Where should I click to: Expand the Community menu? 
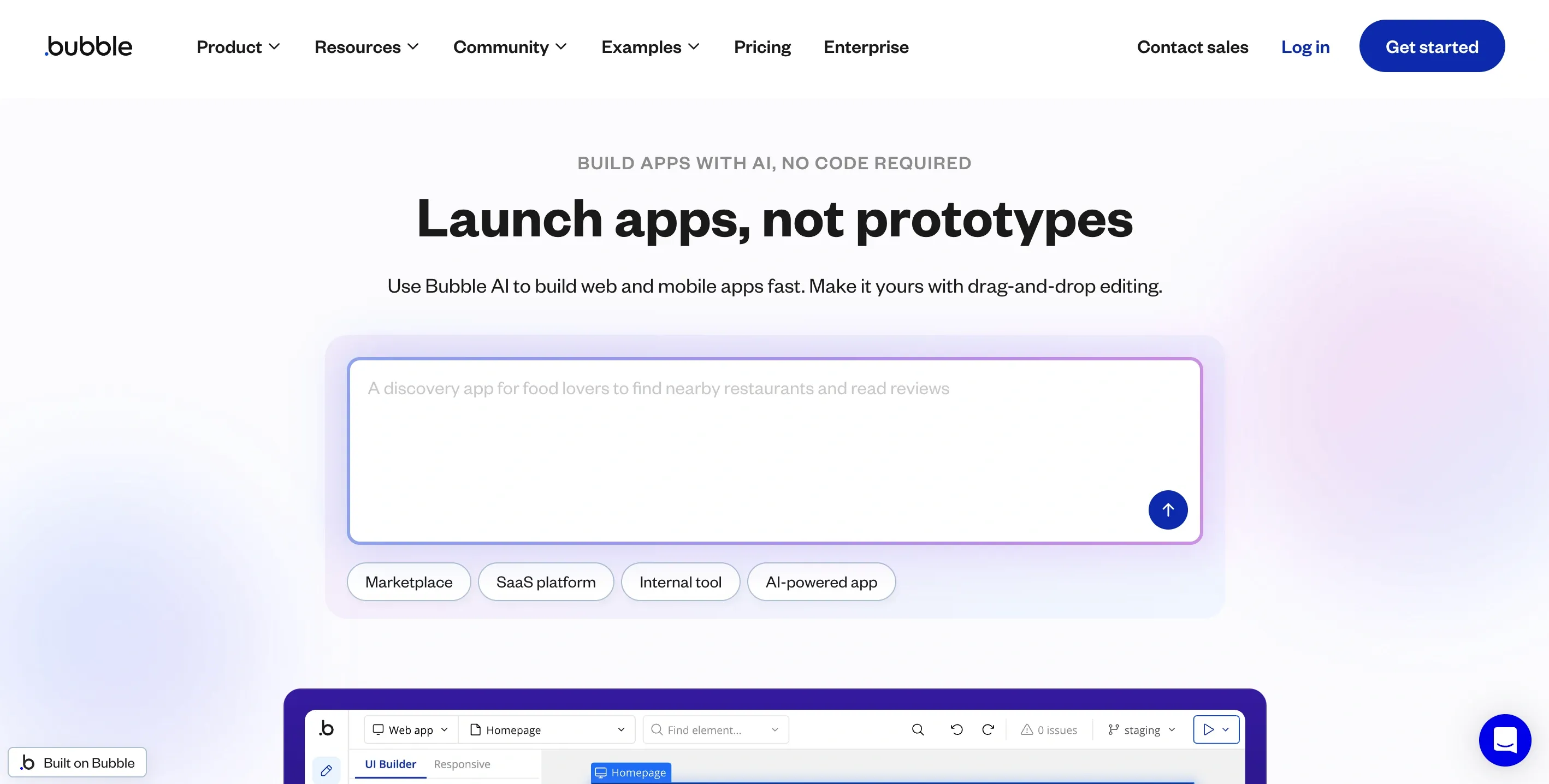pos(510,47)
